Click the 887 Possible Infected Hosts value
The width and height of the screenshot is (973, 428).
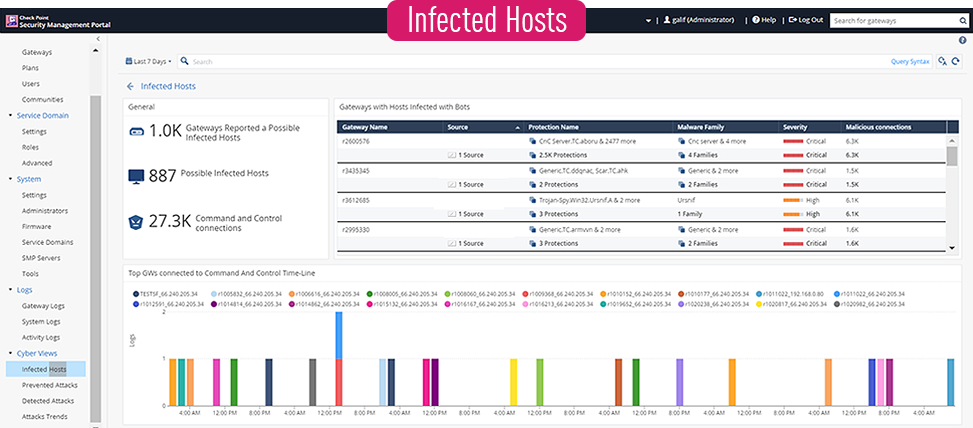click(163, 176)
